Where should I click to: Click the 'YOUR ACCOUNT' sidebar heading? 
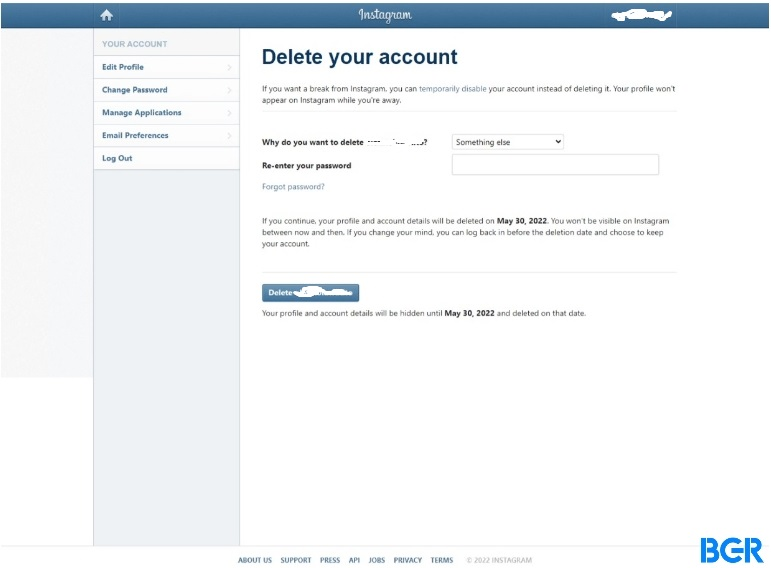coord(135,44)
